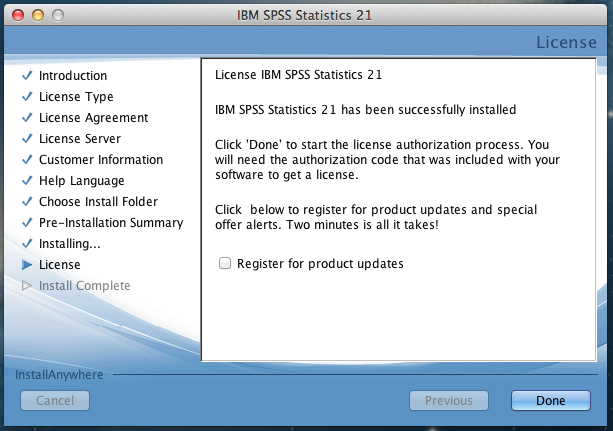Select the Pre-Installation Summary step
The image size is (613, 431).
[111, 223]
